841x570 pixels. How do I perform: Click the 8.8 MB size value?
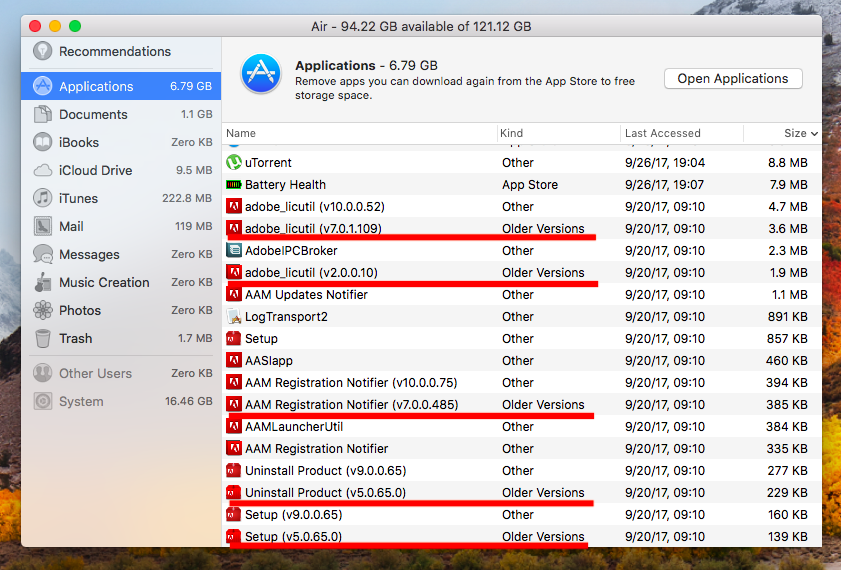[x=787, y=162]
